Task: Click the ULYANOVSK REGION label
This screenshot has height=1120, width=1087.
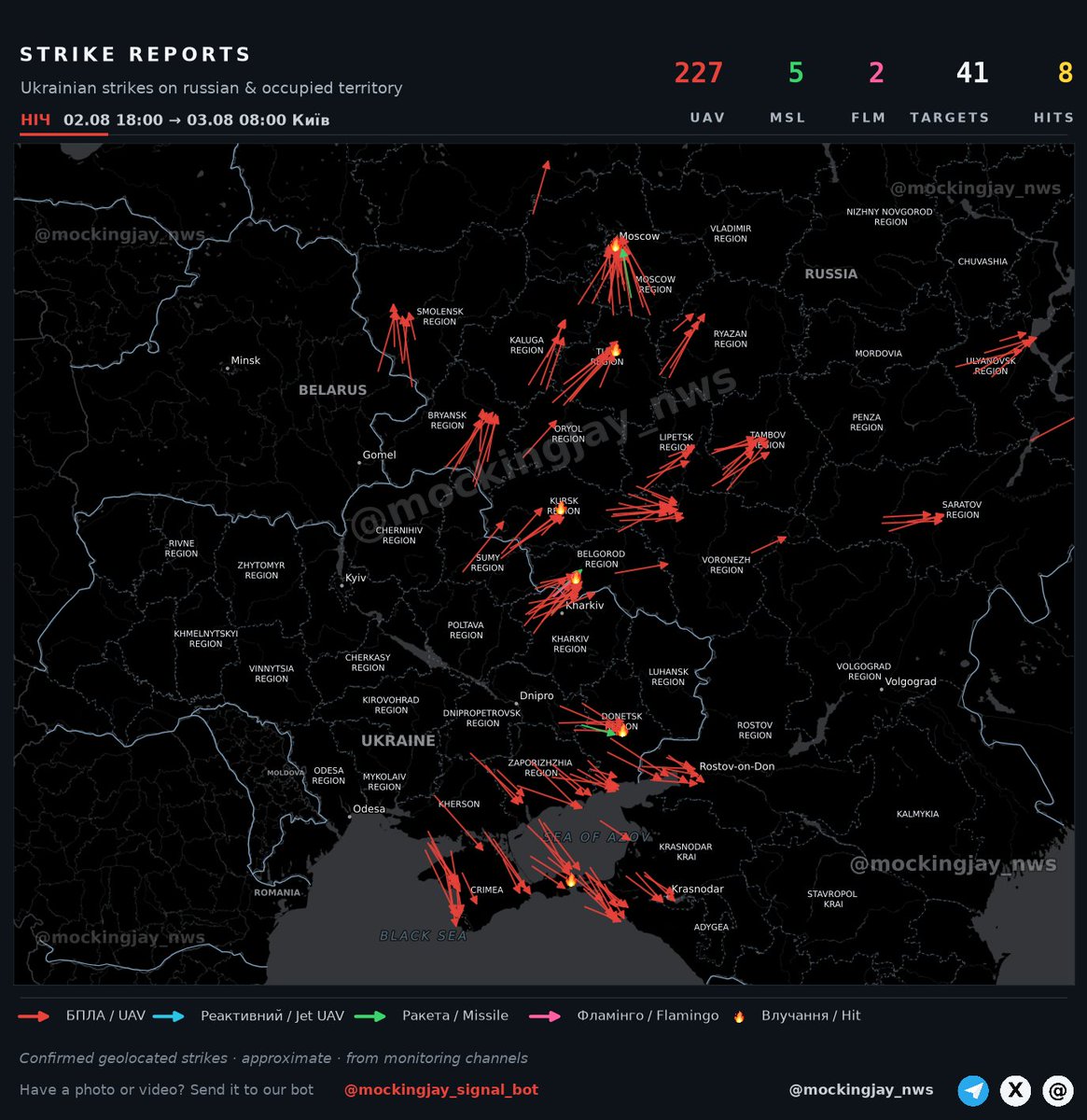Action: coord(991,366)
